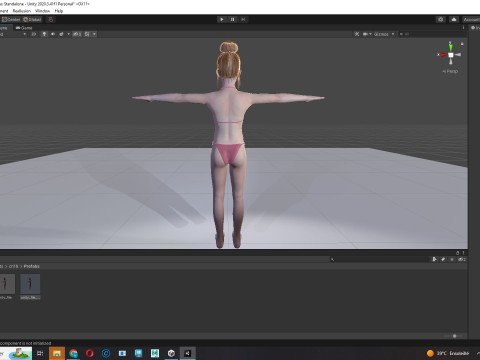
Task: Open Chrome from taskbar
Action: click(73, 353)
